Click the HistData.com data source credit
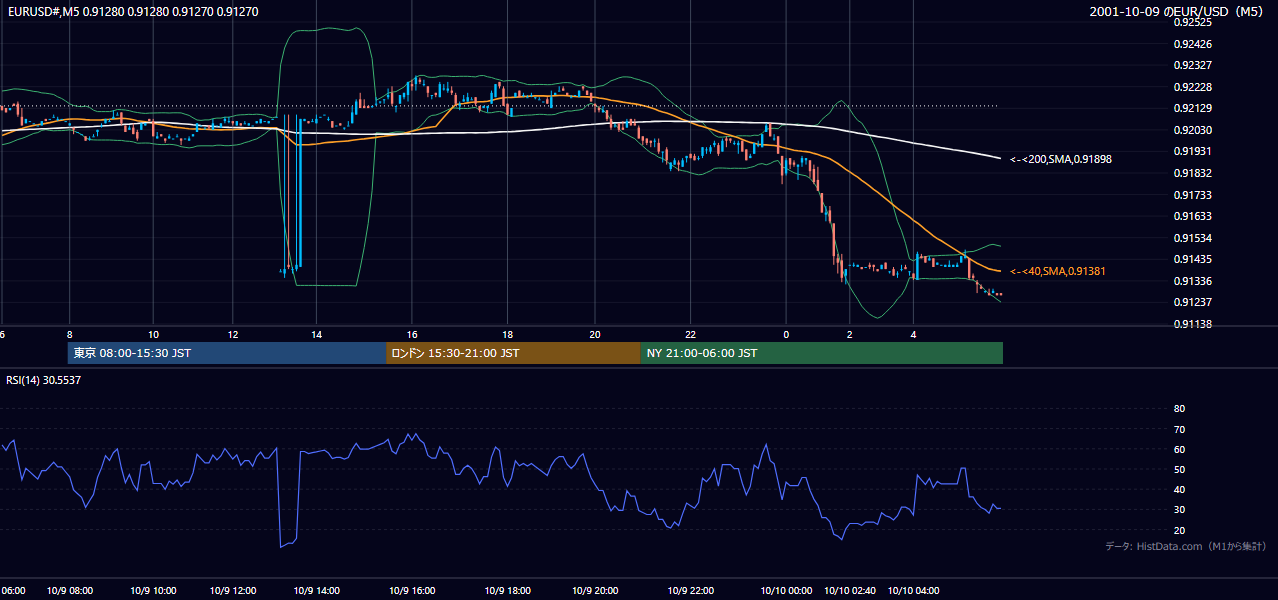1278x600 pixels. 1186,546
